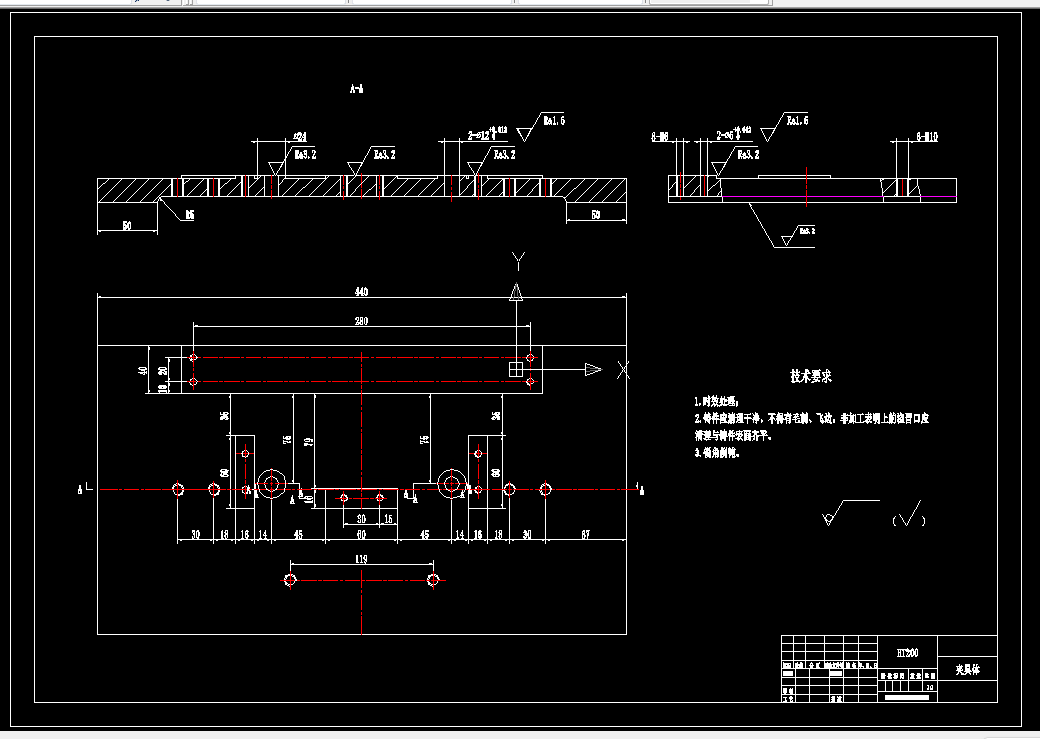Select the 8-M6 thread callout
Image resolution: width=1040 pixels, height=739 pixels.
(660, 137)
